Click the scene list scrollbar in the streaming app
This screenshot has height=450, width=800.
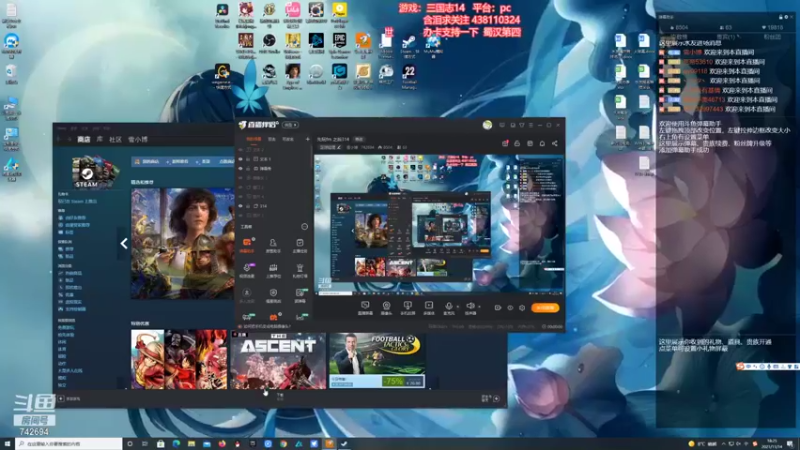click(x=311, y=159)
